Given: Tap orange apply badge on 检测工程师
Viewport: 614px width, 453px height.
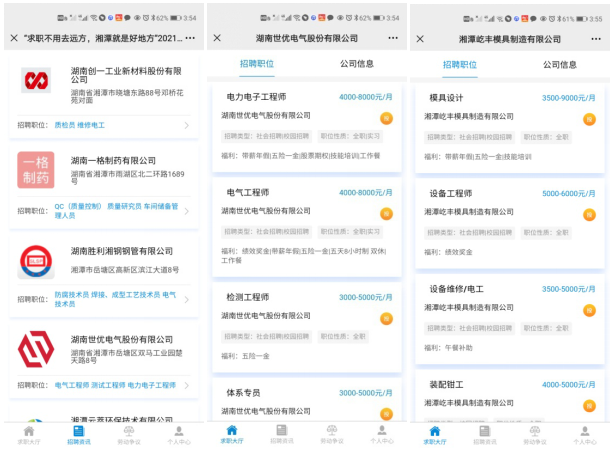Looking at the screenshot, I should point(386,319).
